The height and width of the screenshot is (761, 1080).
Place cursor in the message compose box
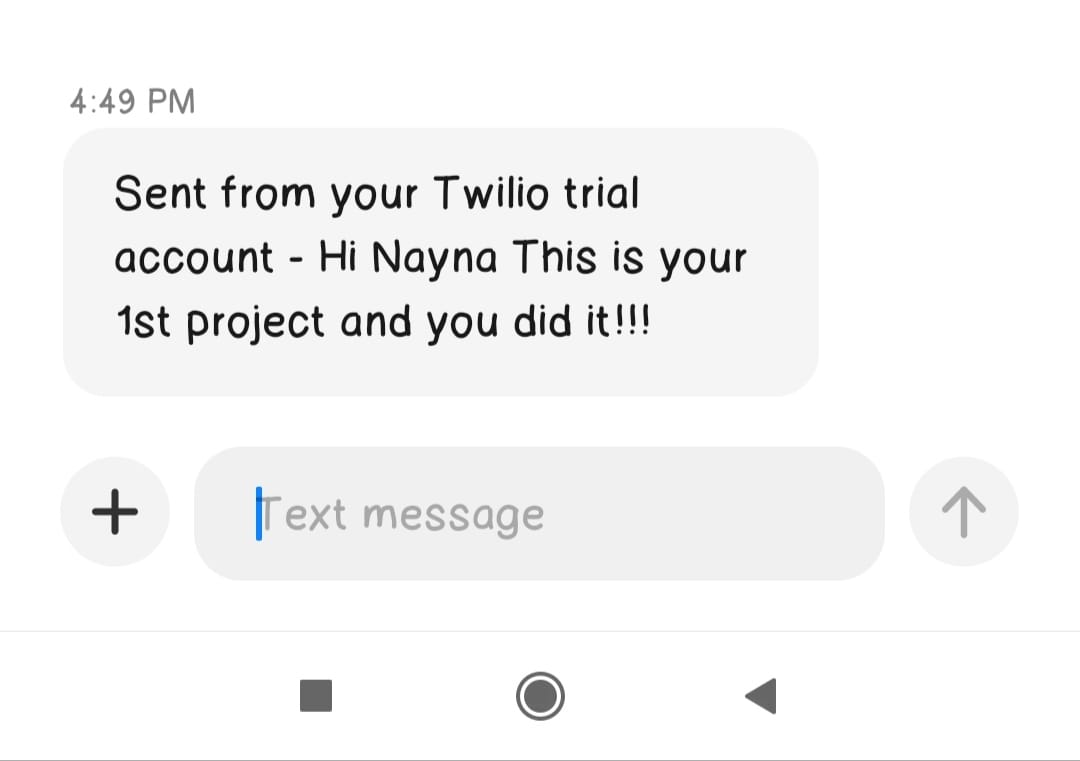point(540,511)
